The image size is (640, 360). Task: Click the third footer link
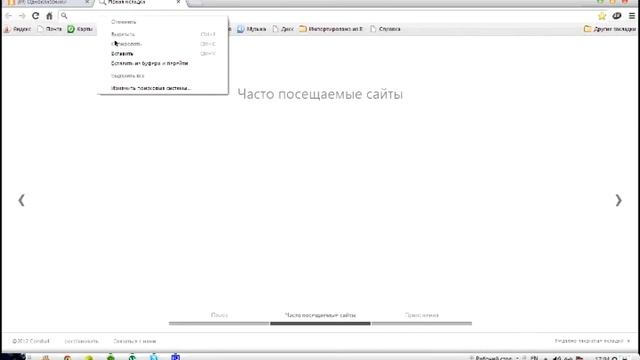point(134,341)
